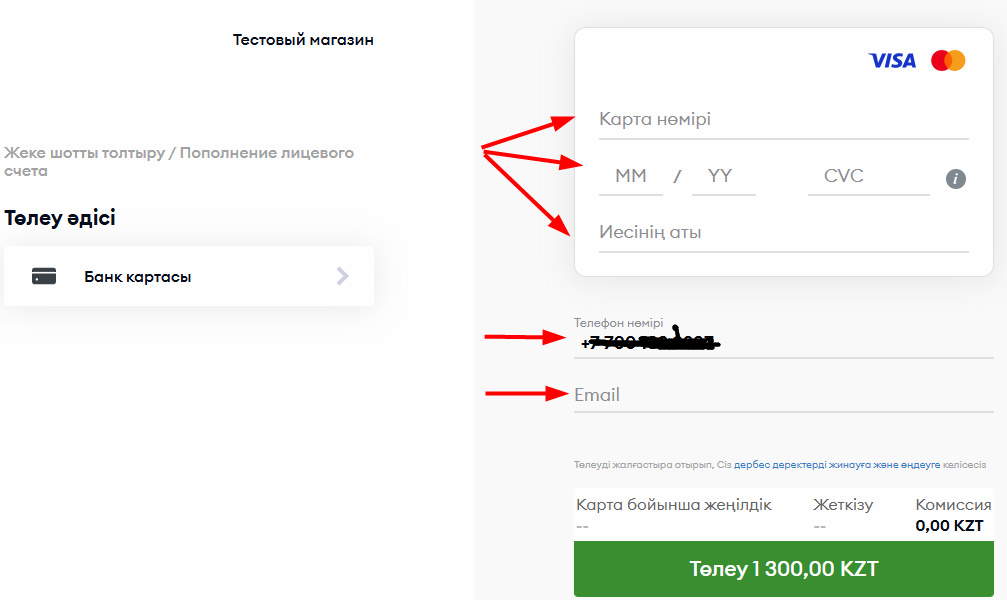Click the Mastercard logo icon
This screenshot has width=1007, height=600.
(948, 60)
